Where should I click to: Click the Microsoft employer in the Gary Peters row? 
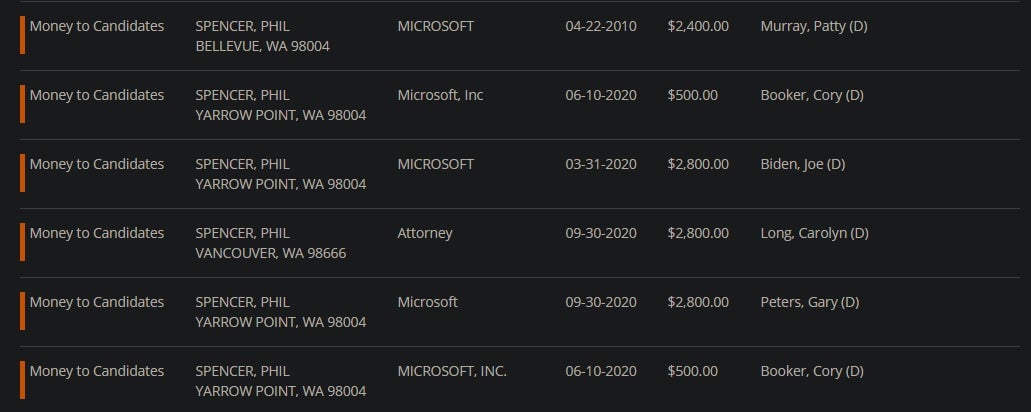(x=427, y=302)
